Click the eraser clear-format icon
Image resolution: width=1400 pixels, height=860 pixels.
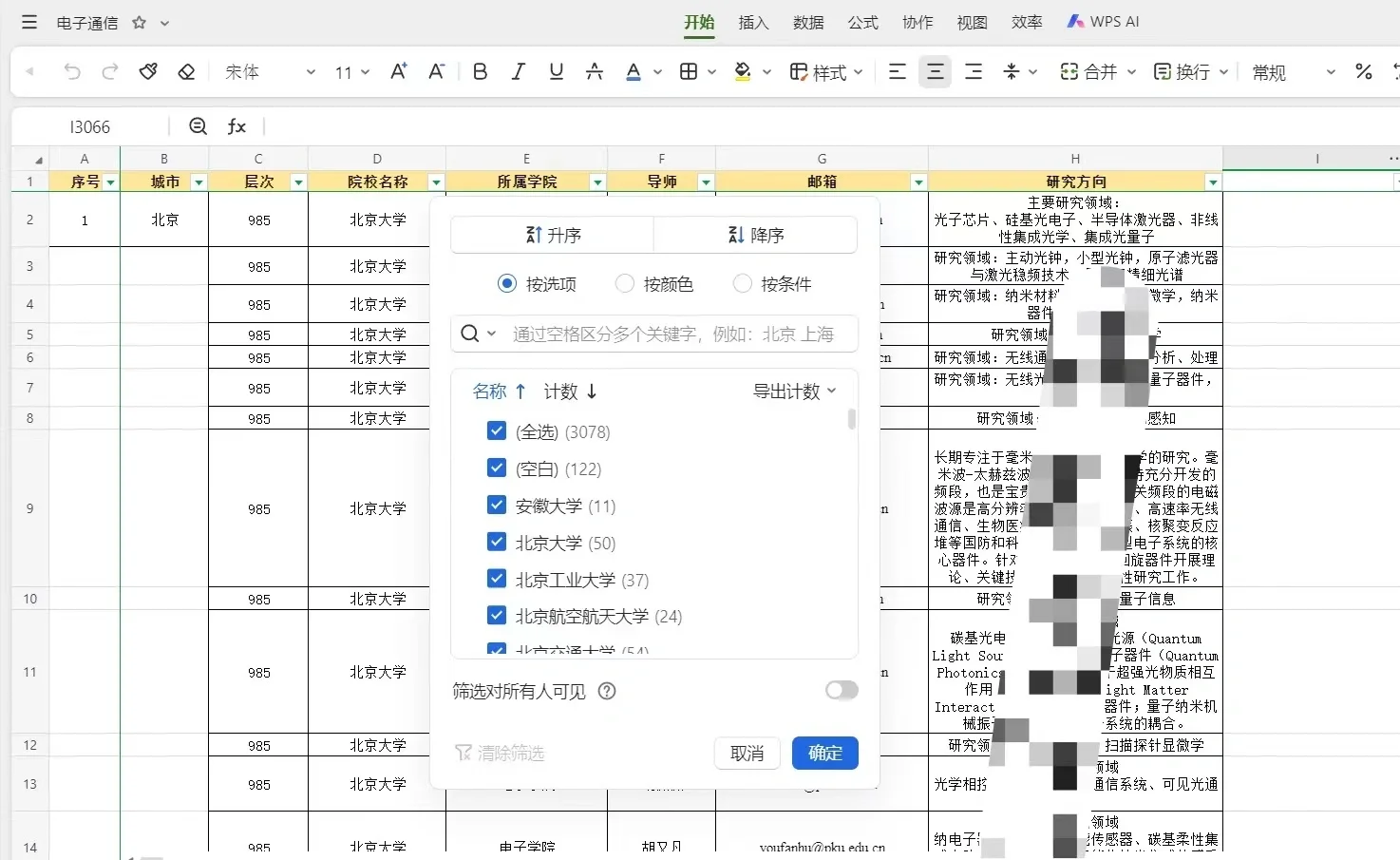pos(186,71)
